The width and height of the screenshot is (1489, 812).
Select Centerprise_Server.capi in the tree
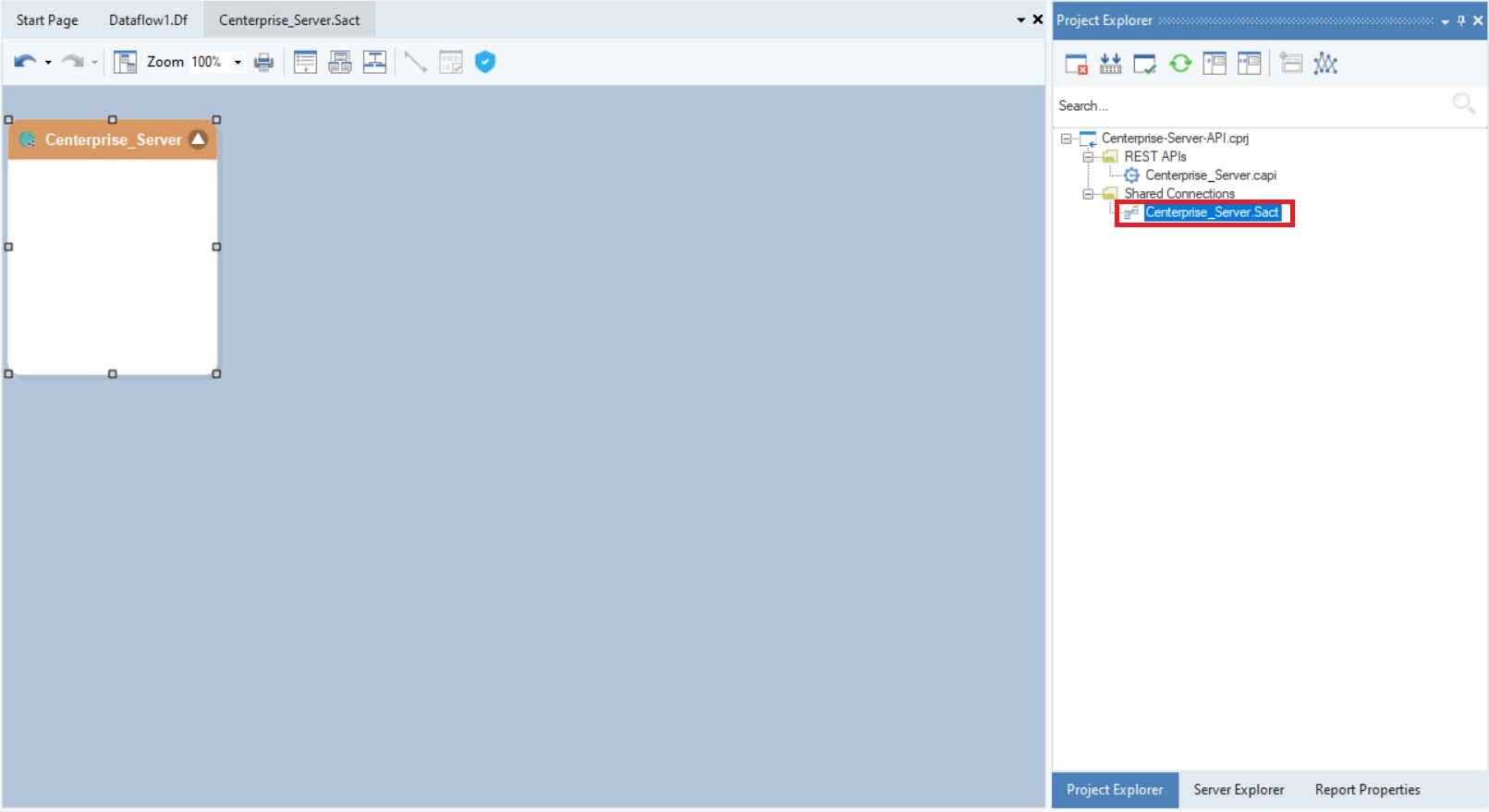tap(1211, 176)
